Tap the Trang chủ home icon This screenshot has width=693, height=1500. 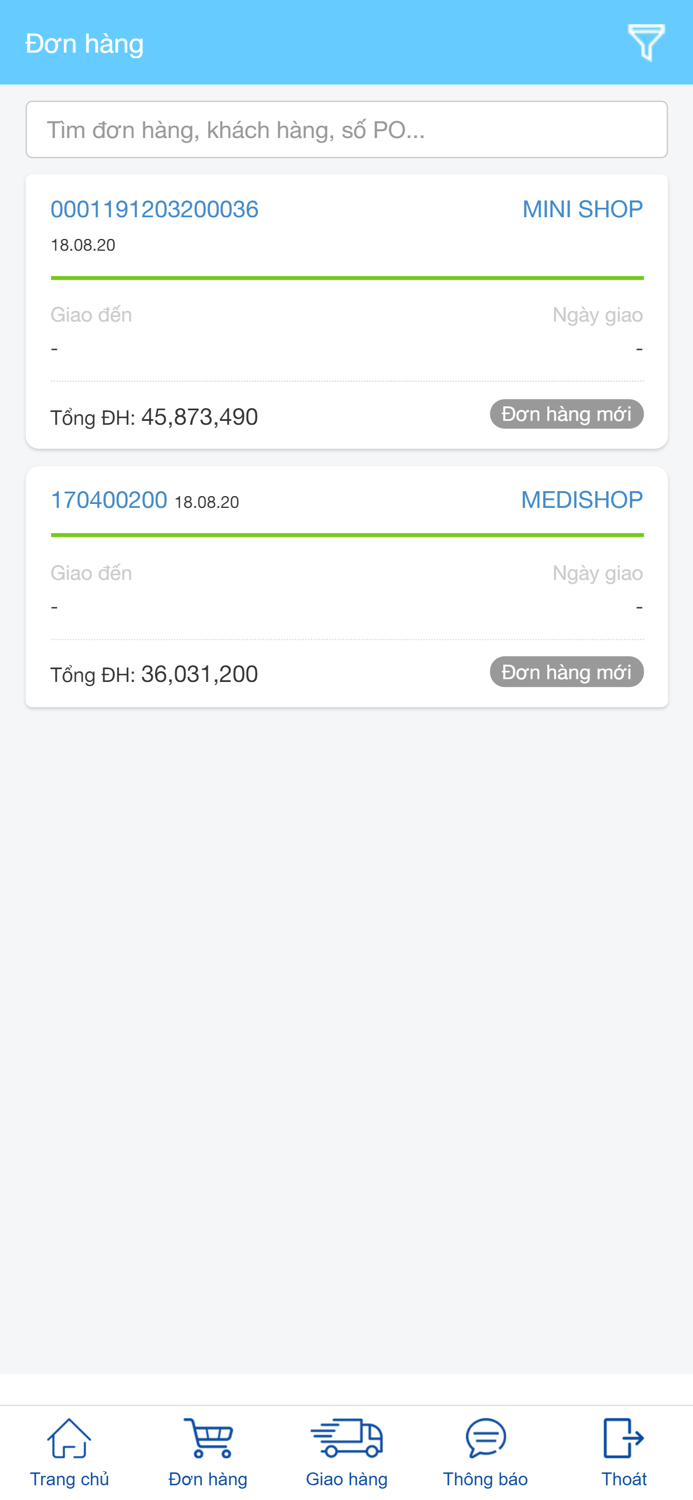point(69,1439)
